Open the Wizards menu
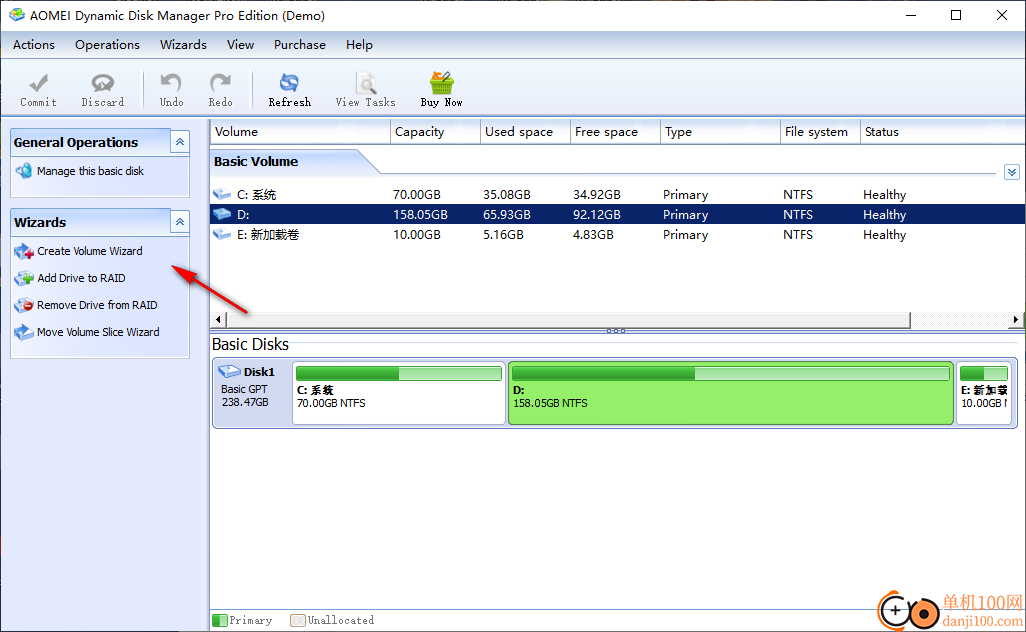The height and width of the screenshot is (632, 1026). click(183, 44)
